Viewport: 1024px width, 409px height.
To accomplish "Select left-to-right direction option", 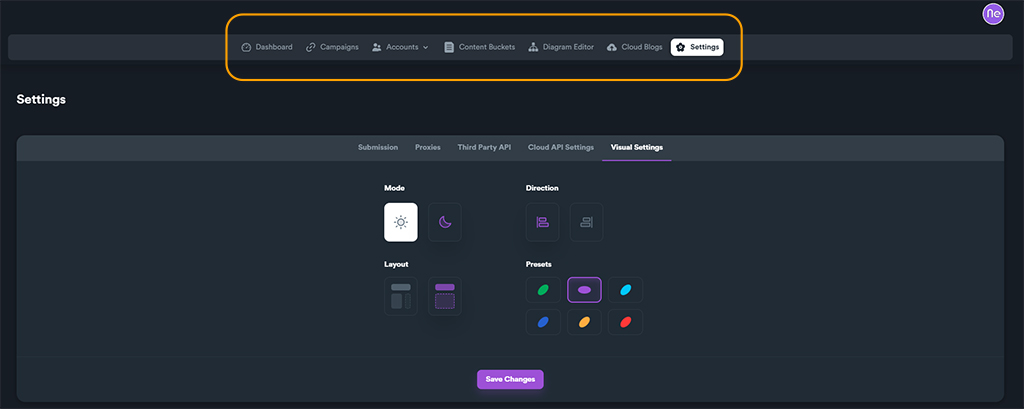I will pyautogui.click(x=543, y=222).
